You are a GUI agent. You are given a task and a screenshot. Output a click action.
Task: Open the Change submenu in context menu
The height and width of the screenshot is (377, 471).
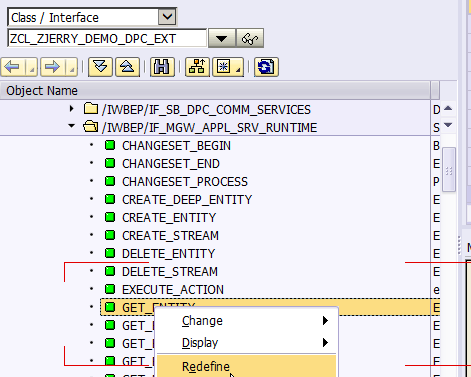tap(247, 321)
